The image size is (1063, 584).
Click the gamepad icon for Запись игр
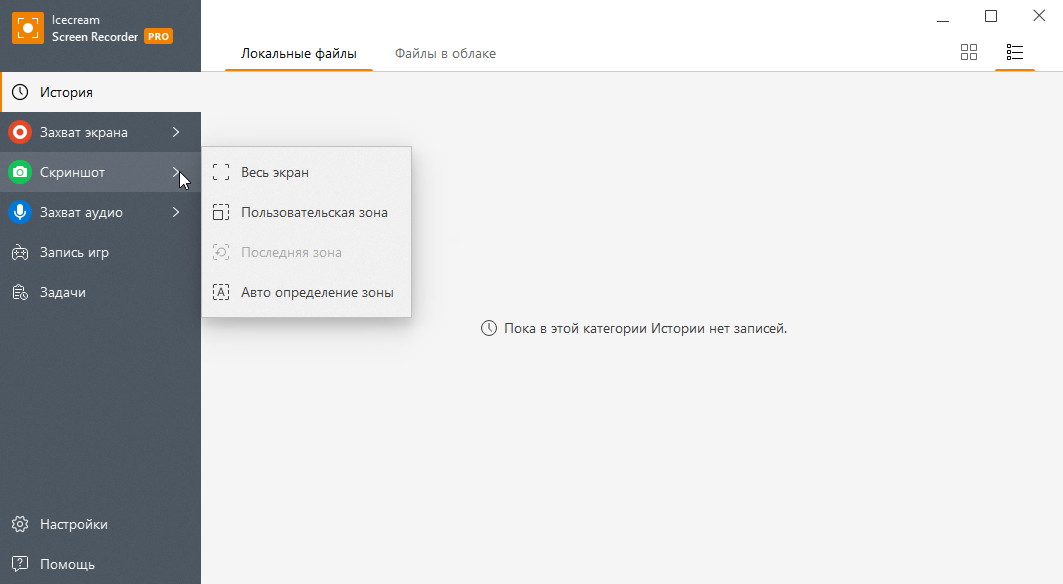point(20,252)
